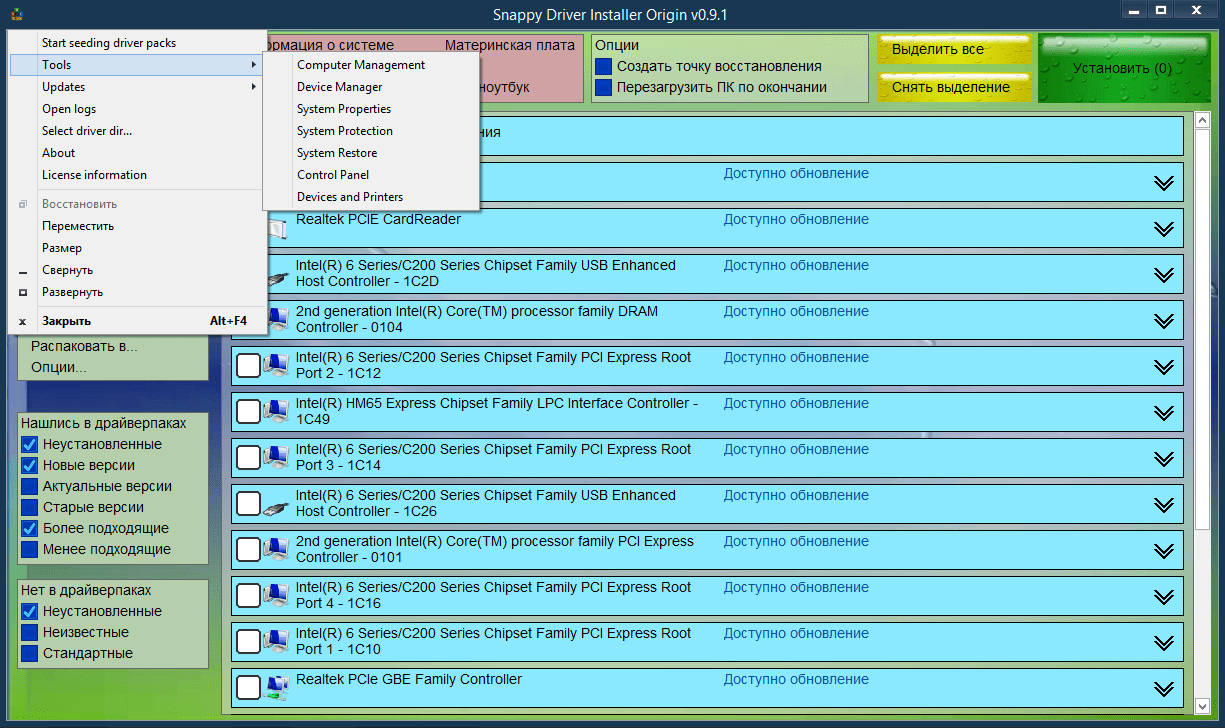Tick the checkbox for LPC Interface Controller 1C49
Screen dimensions: 1225x728
(248, 412)
